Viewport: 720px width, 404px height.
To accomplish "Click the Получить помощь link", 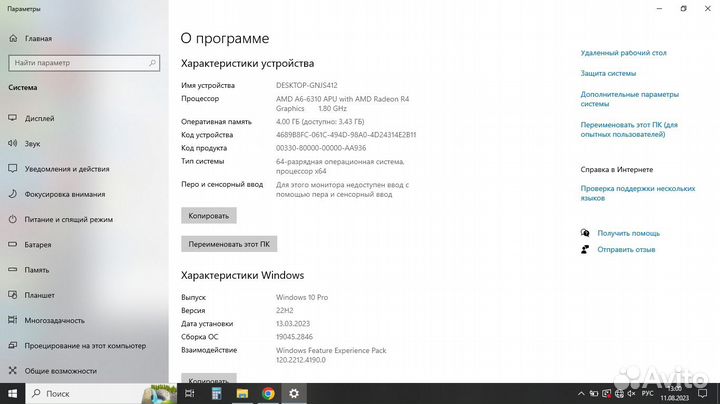I will point(628,233).
